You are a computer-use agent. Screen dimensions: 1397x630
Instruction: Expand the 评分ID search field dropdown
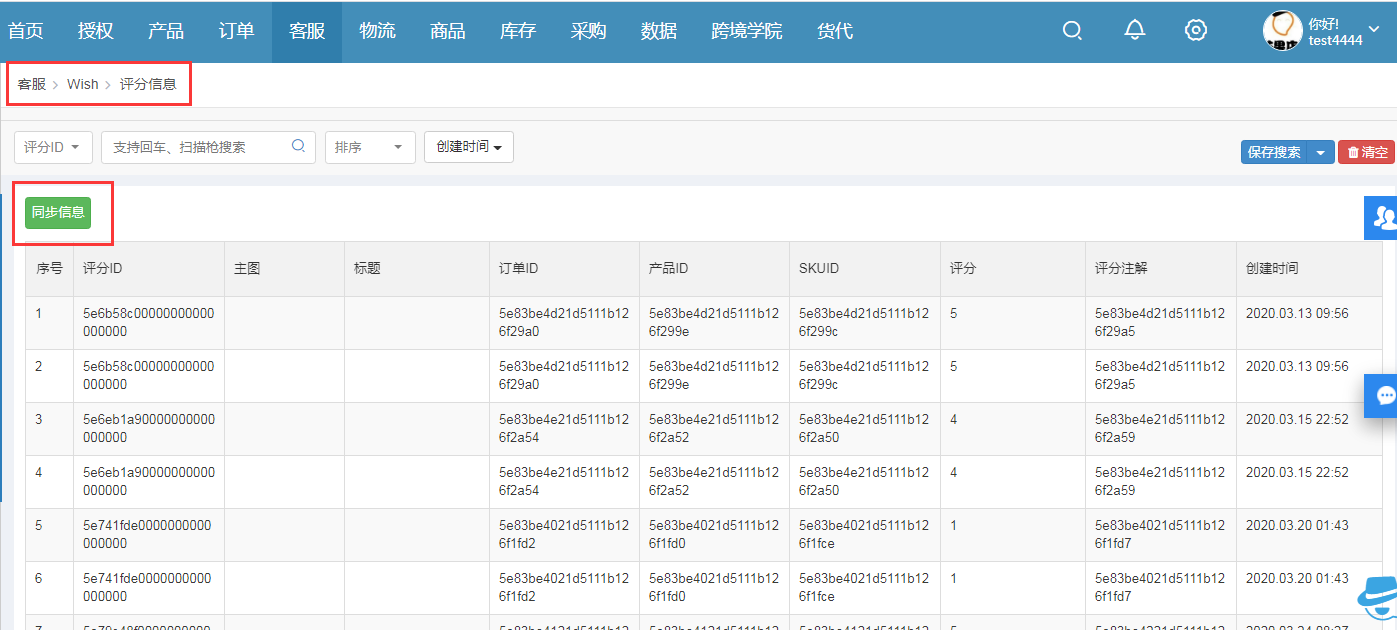53,147
